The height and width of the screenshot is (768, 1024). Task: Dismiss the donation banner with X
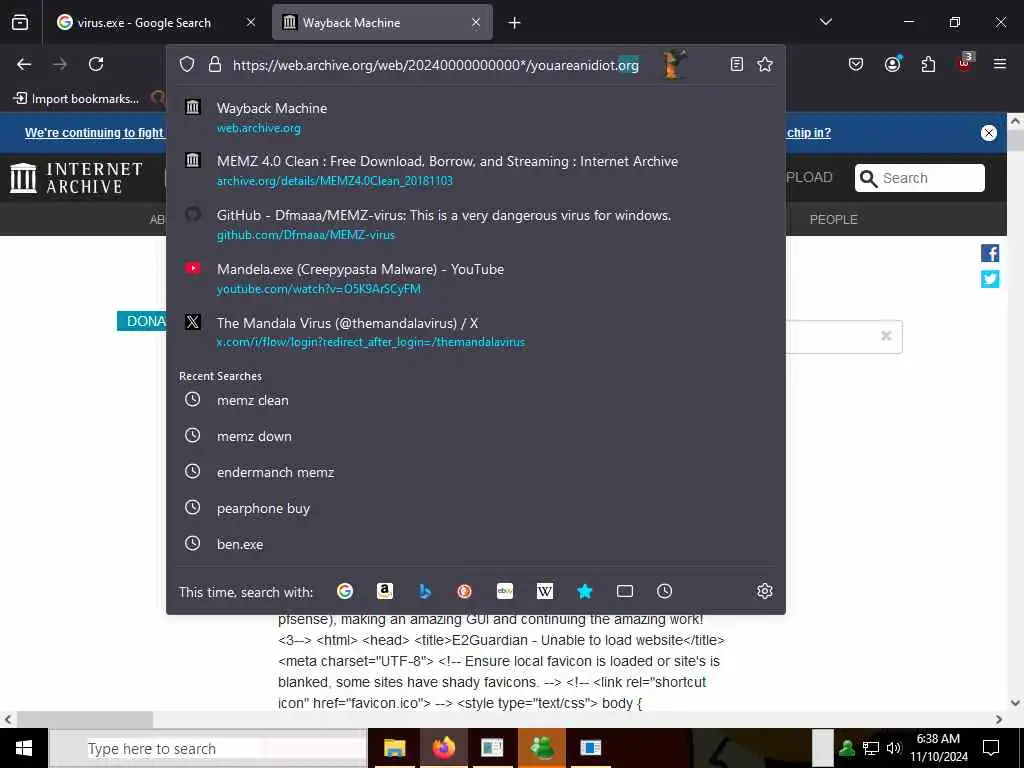989,133
